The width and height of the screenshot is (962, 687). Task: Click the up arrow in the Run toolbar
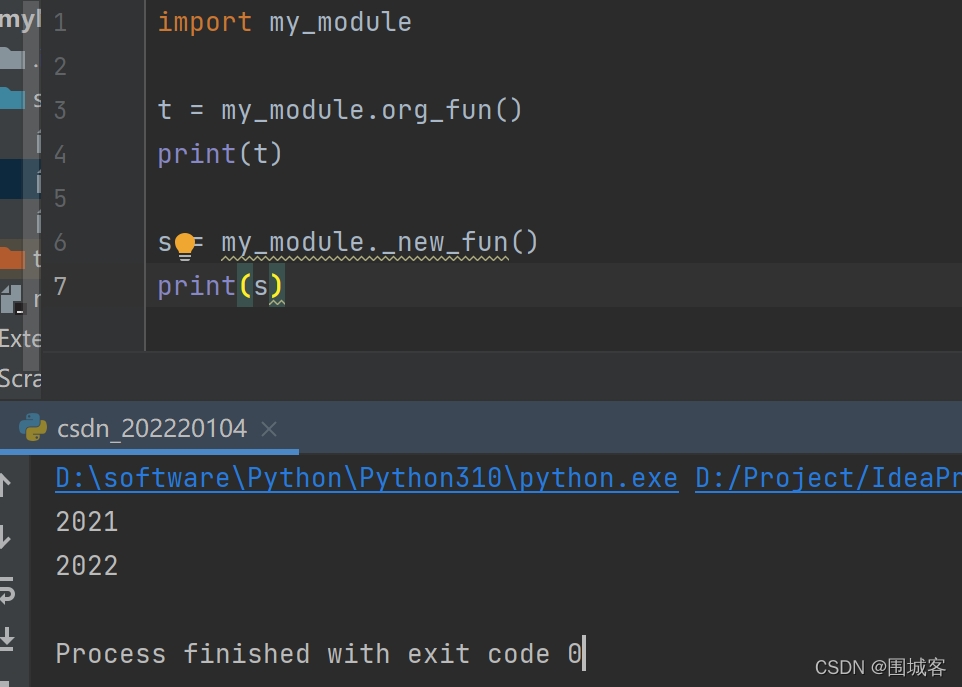[x=5, y=486]
